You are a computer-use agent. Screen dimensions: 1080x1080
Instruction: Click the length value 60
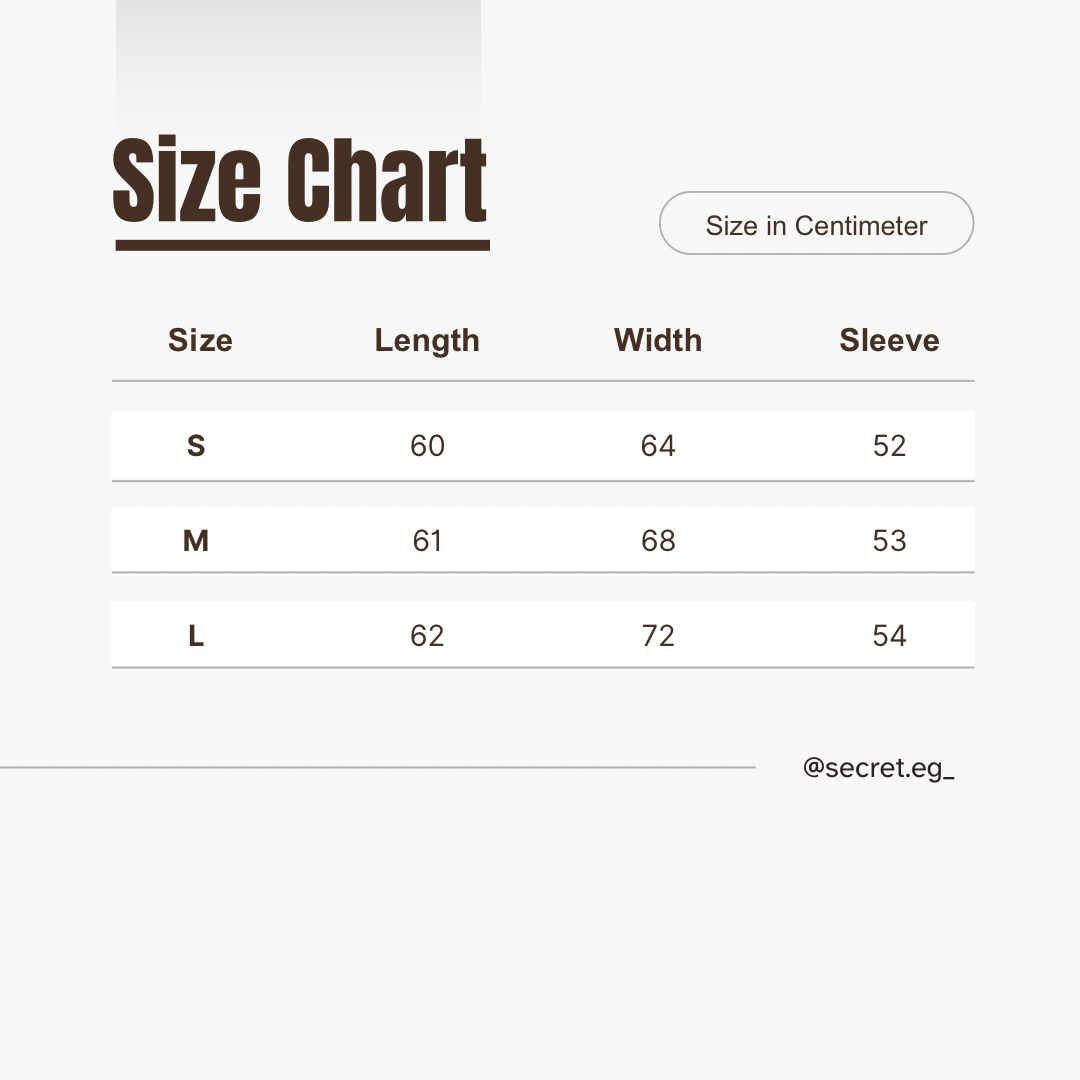point(427,446)
